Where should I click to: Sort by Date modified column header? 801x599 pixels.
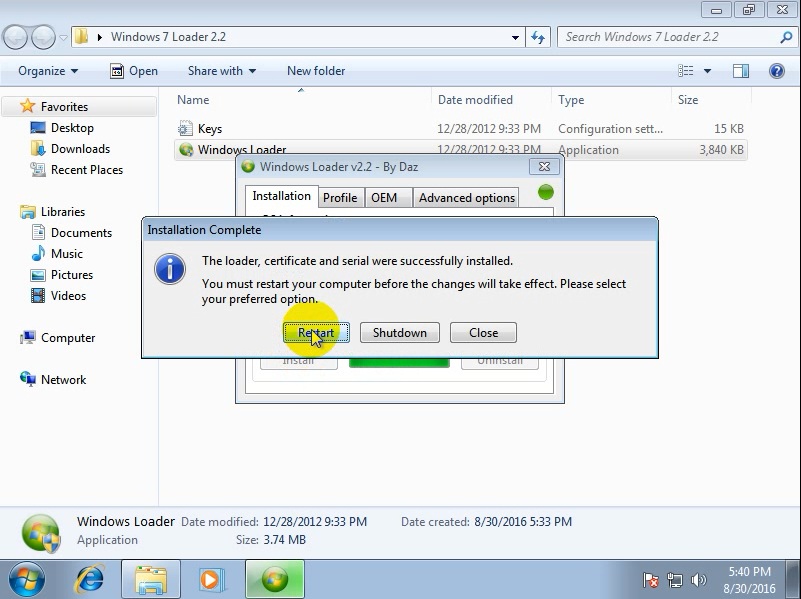(x=475, y=100)
